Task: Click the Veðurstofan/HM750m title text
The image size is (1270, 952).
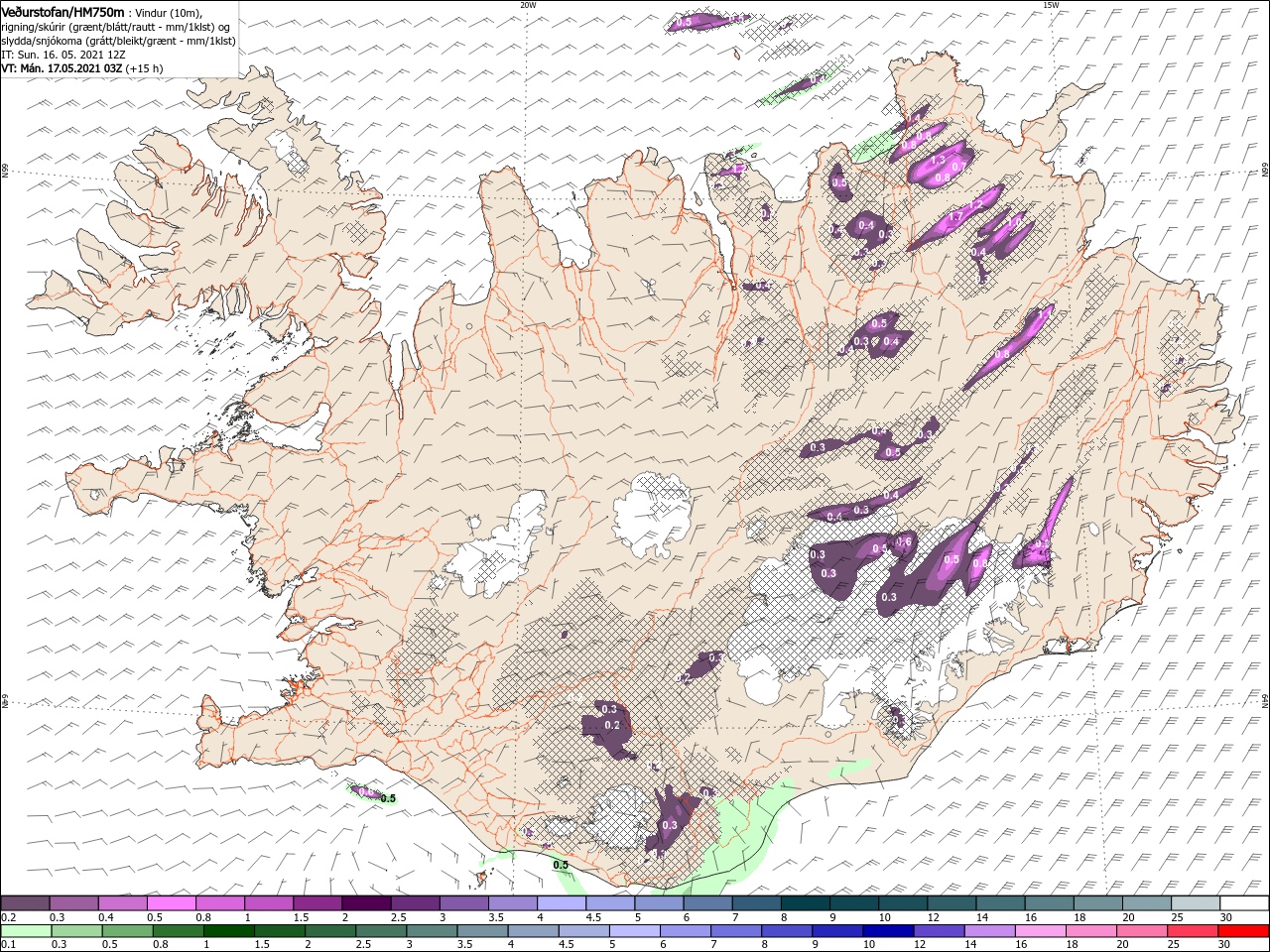Action: click(63, 11)
